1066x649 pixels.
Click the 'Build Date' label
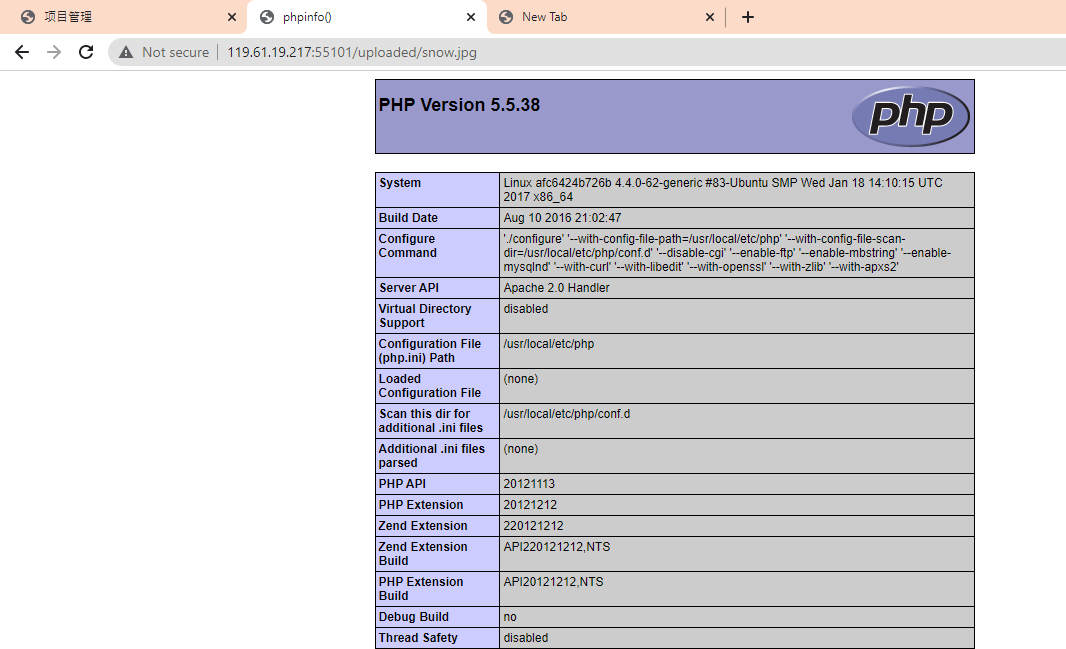[408, 217]
